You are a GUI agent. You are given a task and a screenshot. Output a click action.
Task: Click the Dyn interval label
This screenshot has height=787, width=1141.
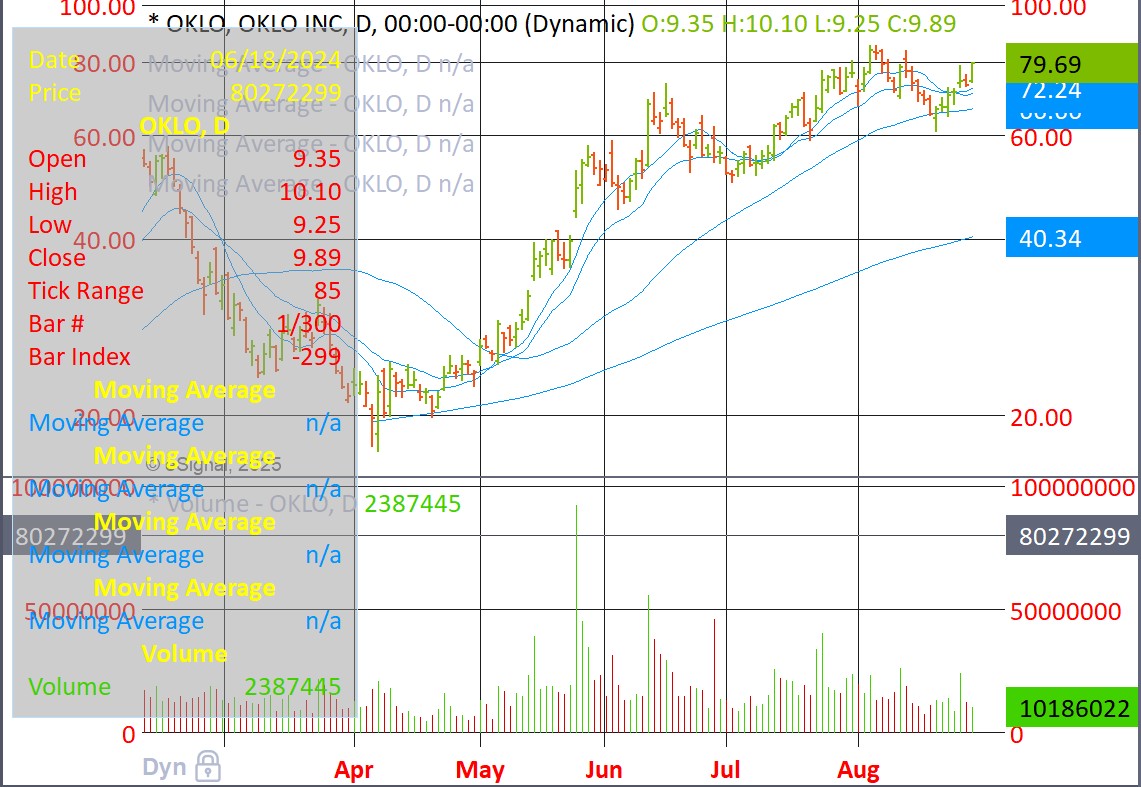(x=165, y=768)
